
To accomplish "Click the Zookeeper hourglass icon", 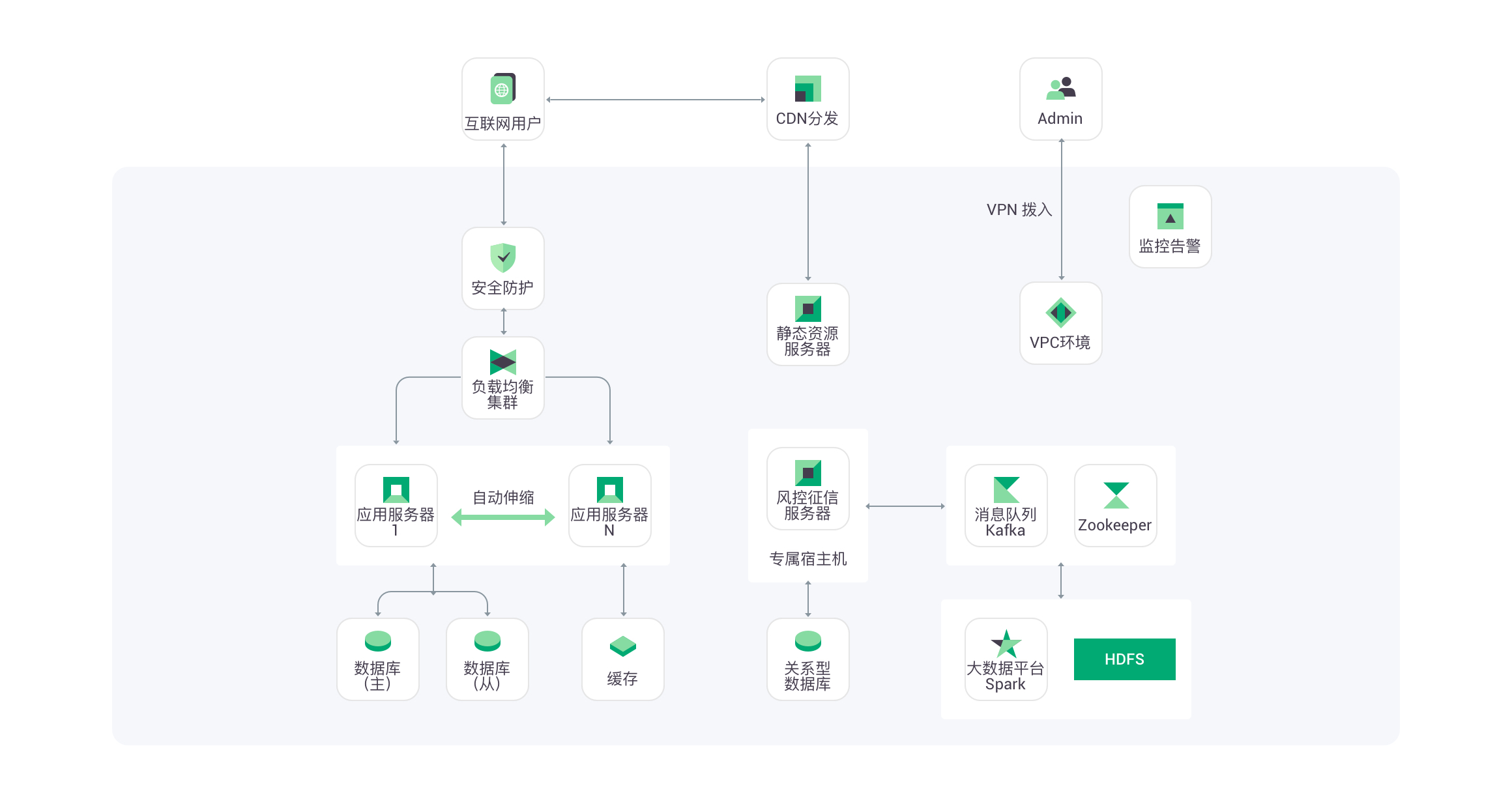I will coord(1116,495).
